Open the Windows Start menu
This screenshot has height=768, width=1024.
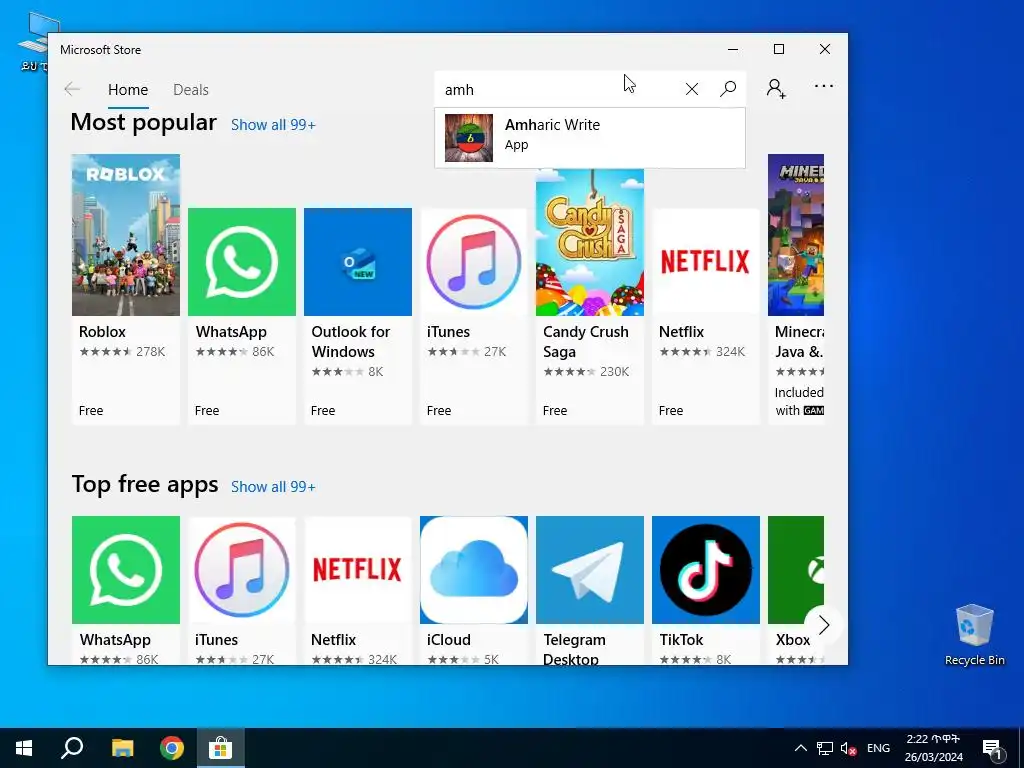point(24,748)
